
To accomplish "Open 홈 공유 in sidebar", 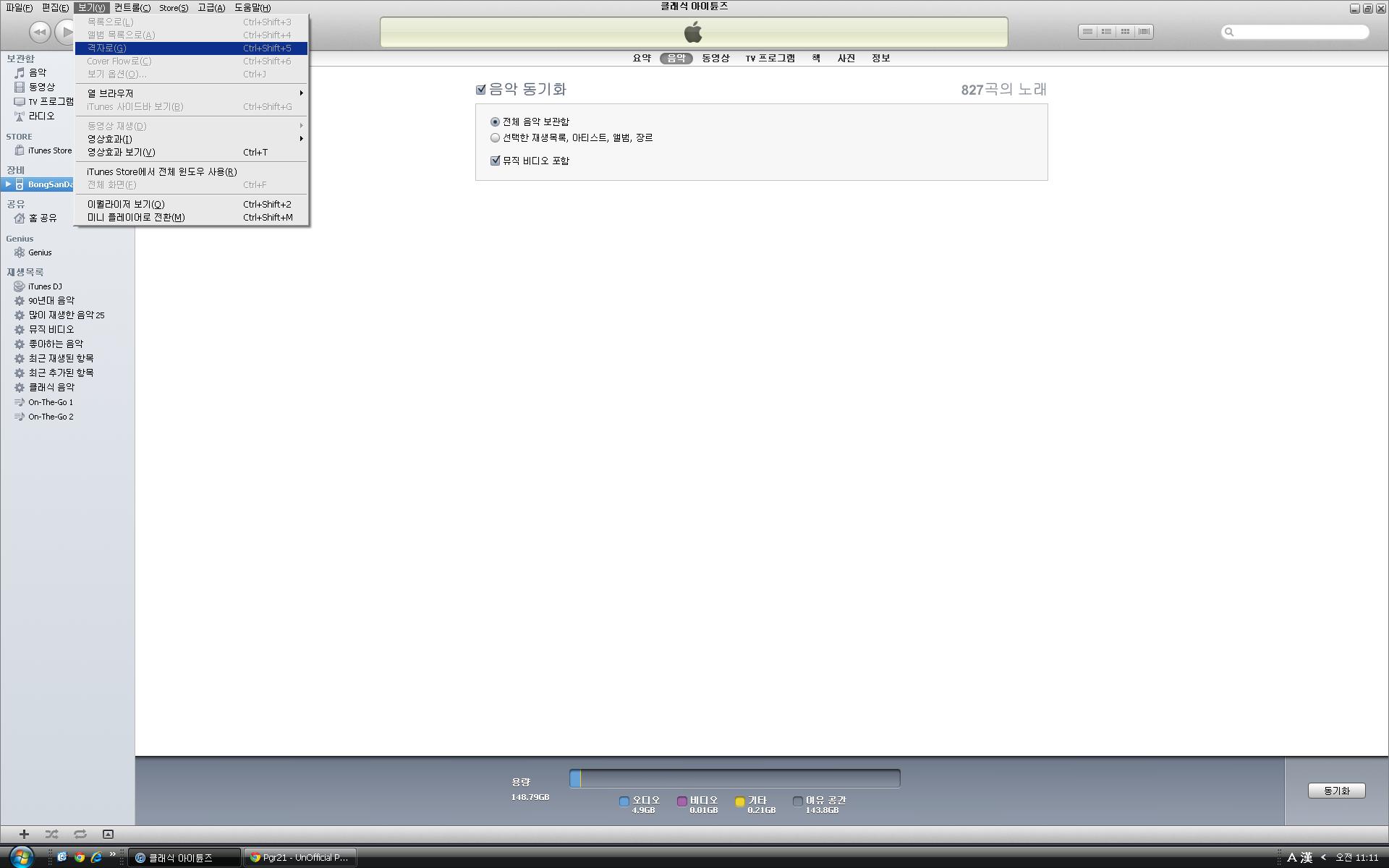I will click(x=42, y=218).
